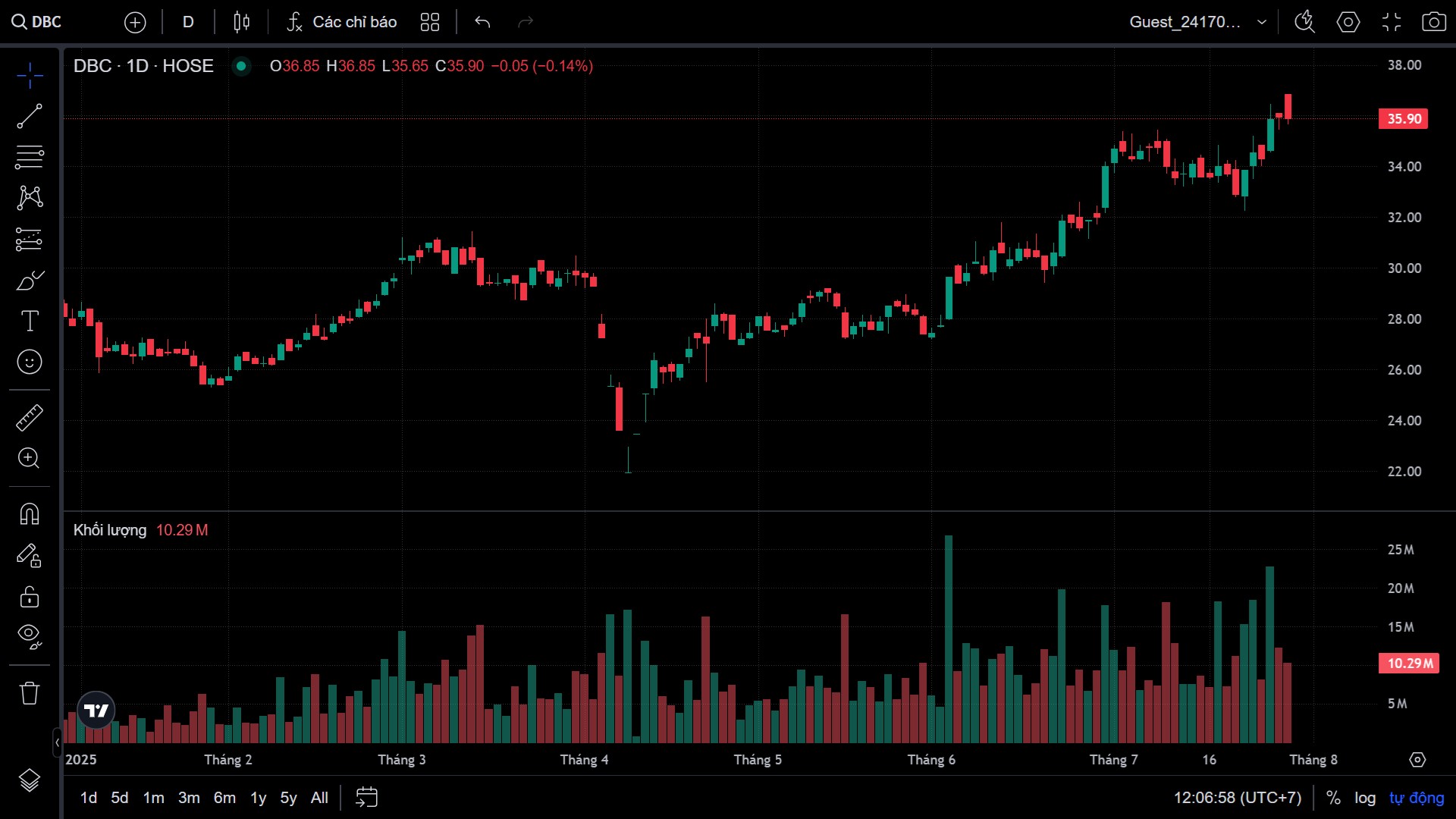Toggle log scale on price axis
Screen dimensions: 1456x819
[1365, 798]
